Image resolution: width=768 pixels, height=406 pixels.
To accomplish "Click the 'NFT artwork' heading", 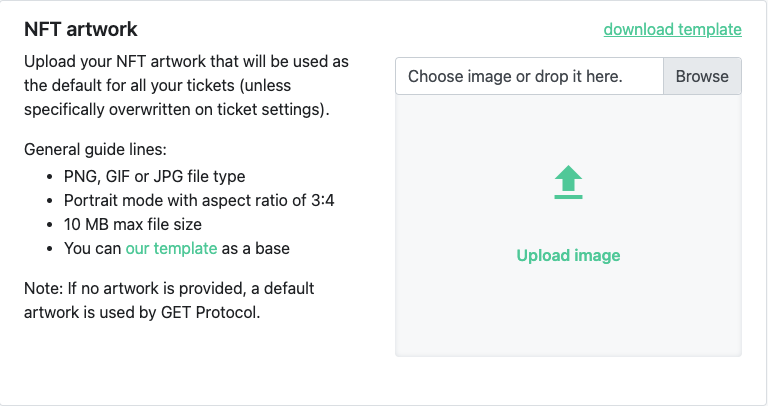I will click(81, 29).
